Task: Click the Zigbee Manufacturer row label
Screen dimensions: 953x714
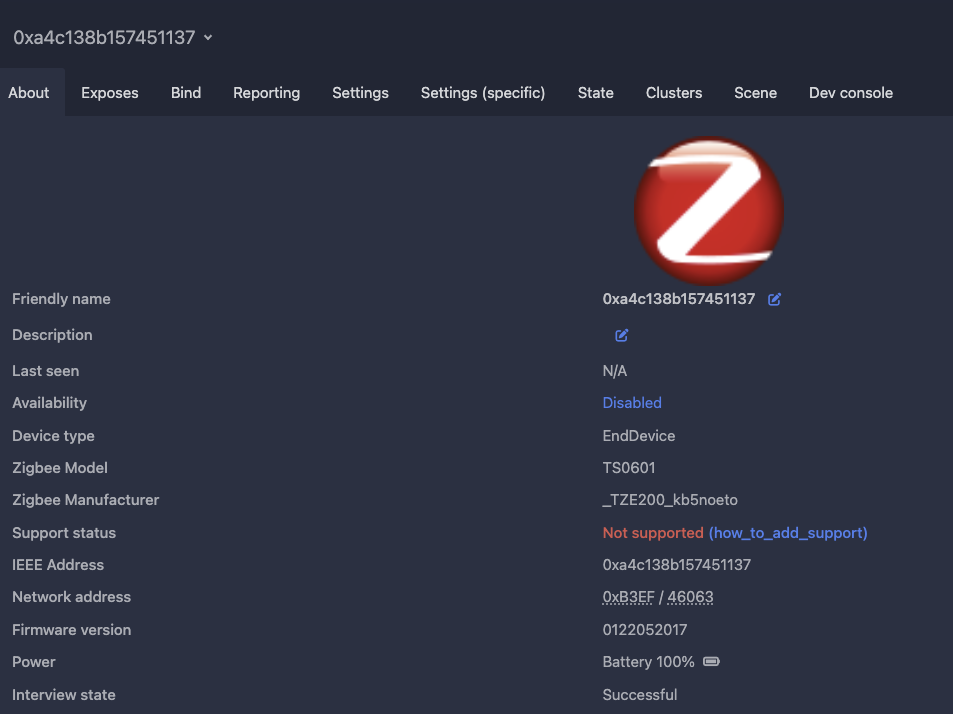Action: point(86,500)
